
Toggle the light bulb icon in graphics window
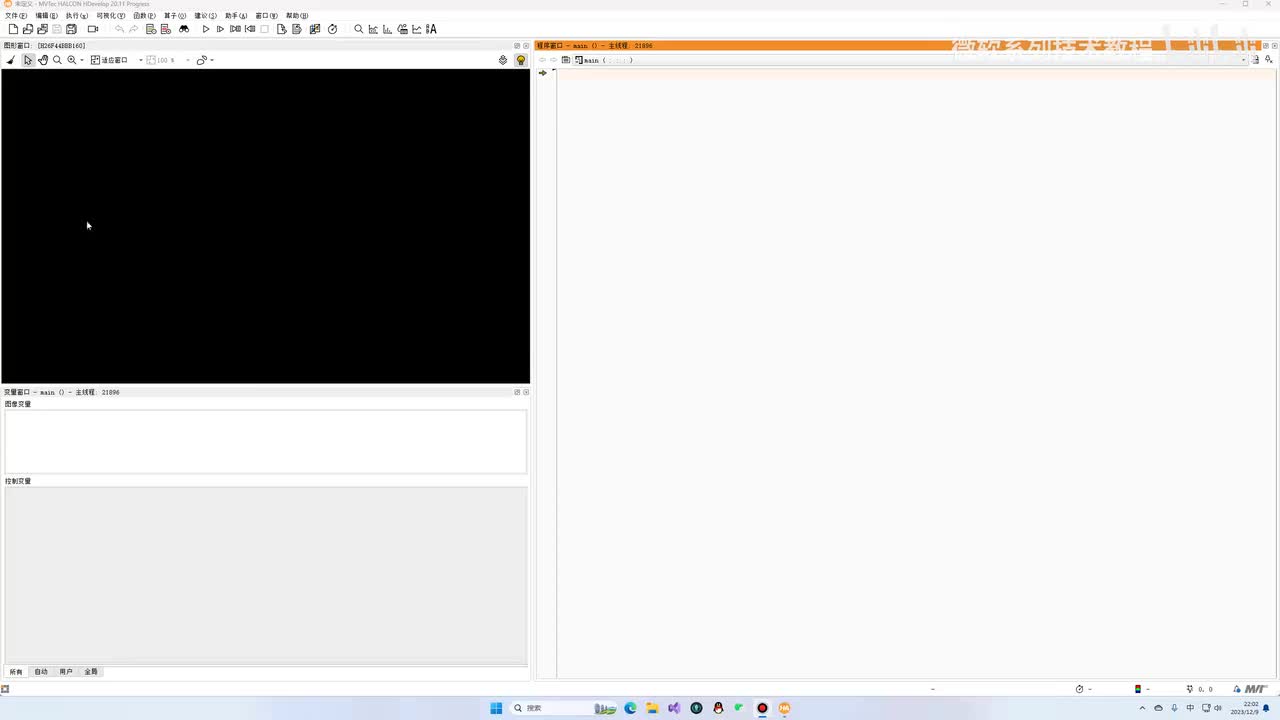point(521,60)
